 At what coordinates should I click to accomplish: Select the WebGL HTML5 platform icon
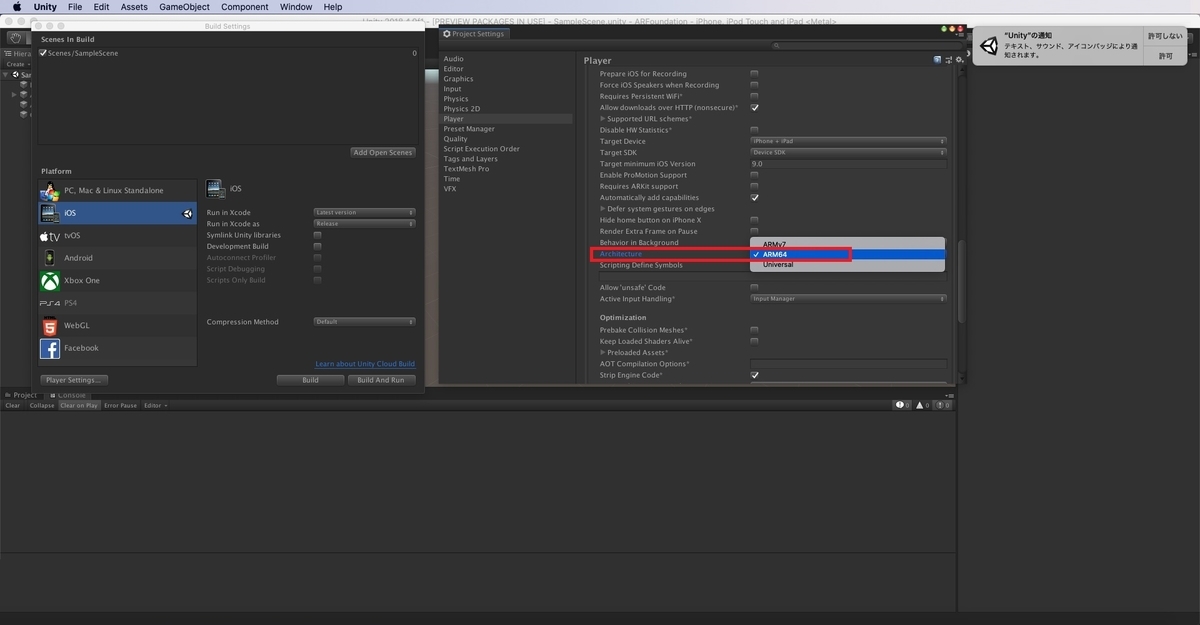point(50,326)
